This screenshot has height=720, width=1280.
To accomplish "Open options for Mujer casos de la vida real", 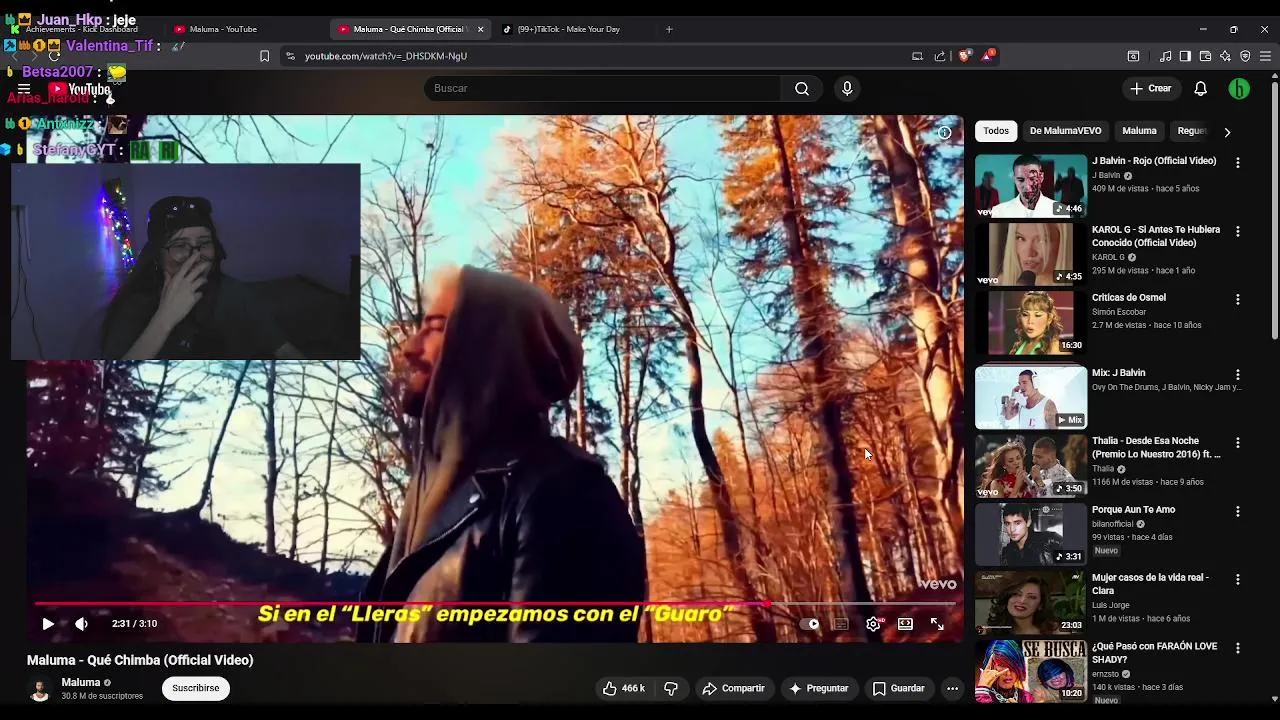I will (x=1237, y=579).
